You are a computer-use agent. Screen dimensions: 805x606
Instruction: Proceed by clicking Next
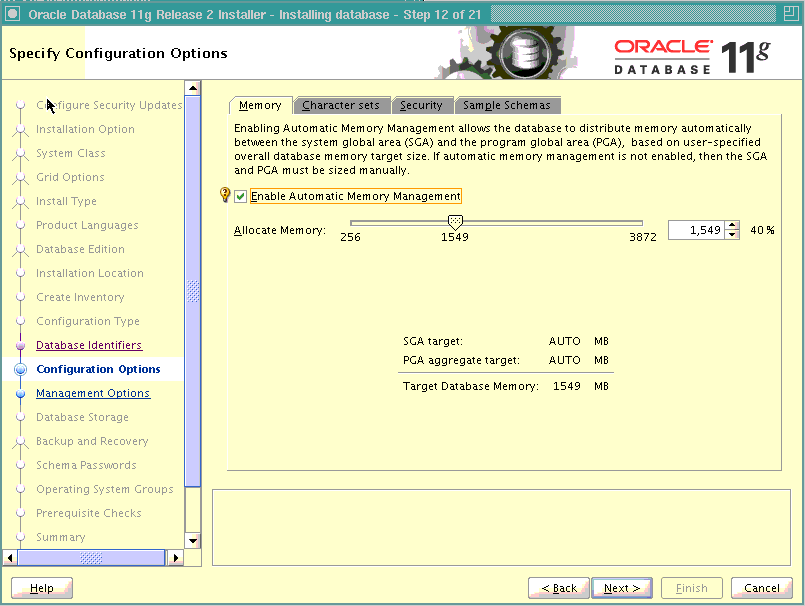coord(621,588)
